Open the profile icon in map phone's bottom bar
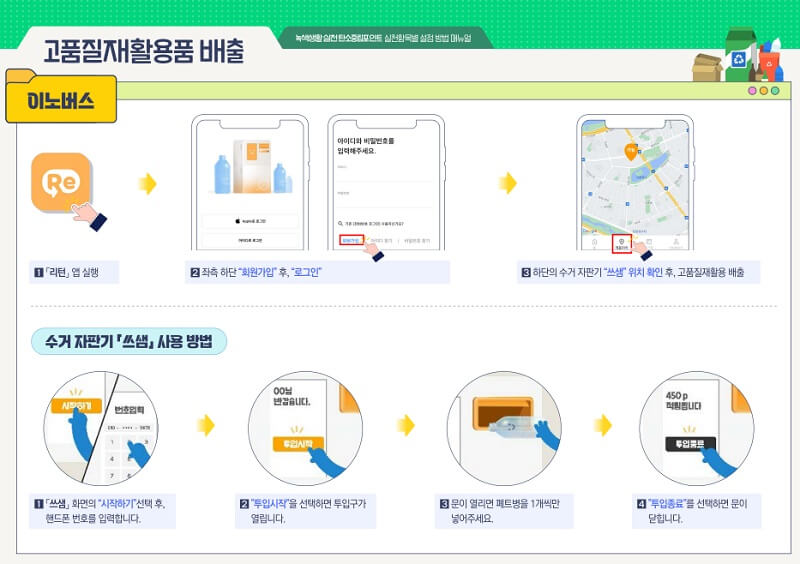This screenshot has width=800, height=564. [676, 243]
